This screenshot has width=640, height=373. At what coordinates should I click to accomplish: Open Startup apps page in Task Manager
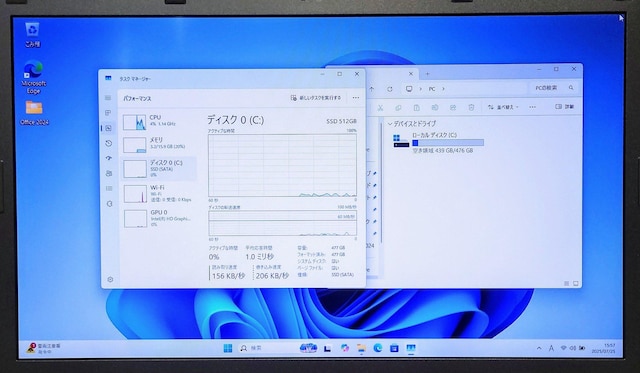[x=109, y=158]
